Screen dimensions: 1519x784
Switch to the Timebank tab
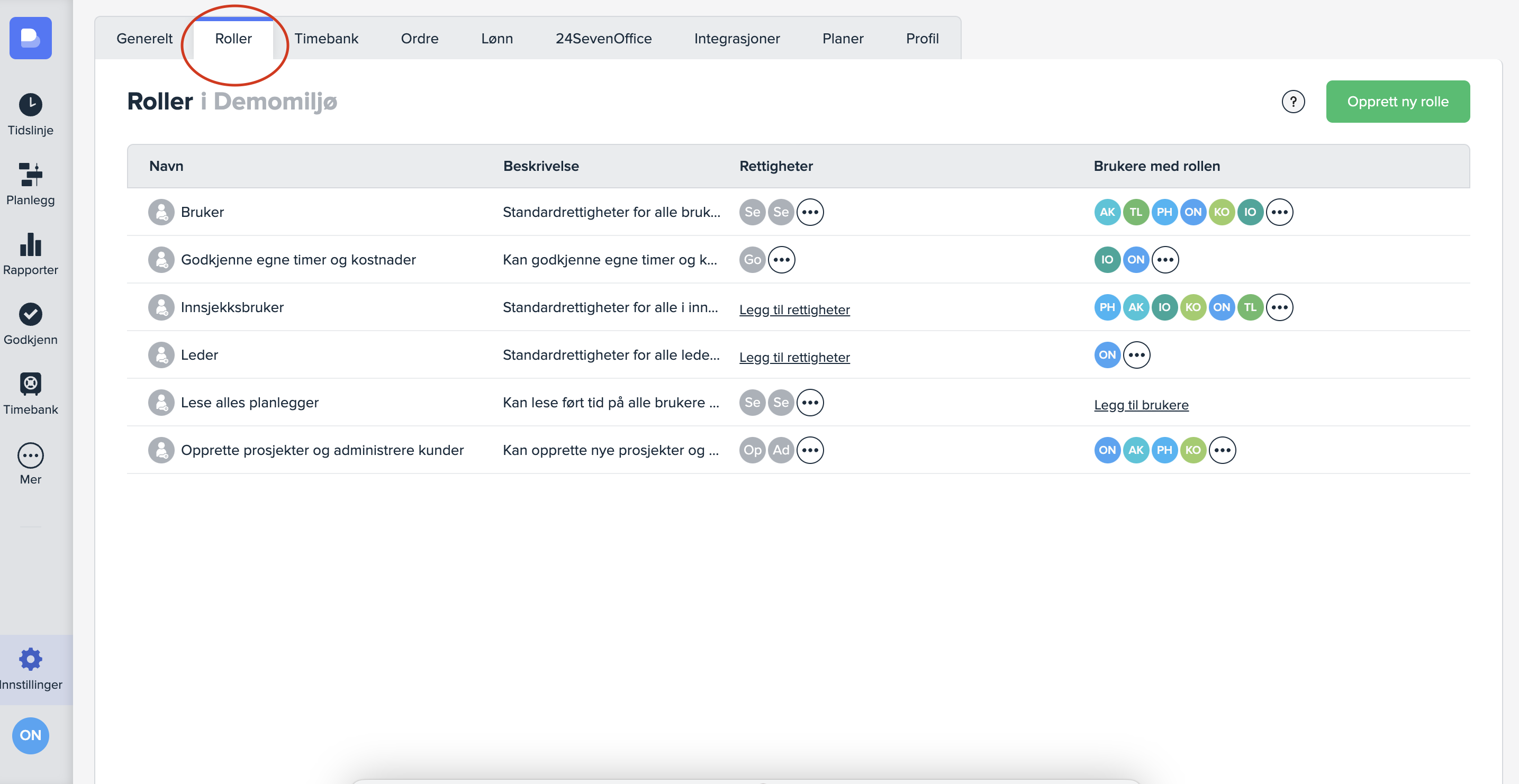[x=326, y=39]
